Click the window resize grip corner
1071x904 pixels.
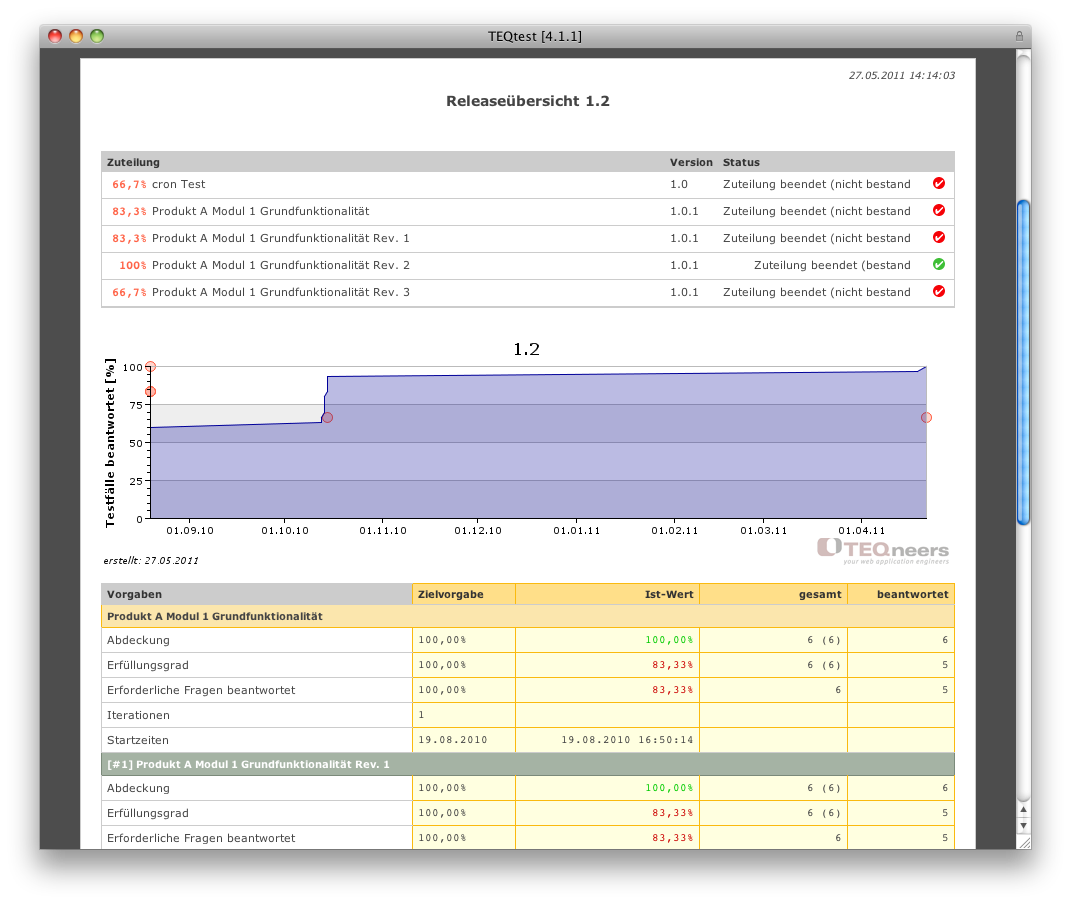click(x=1023, y=843)
